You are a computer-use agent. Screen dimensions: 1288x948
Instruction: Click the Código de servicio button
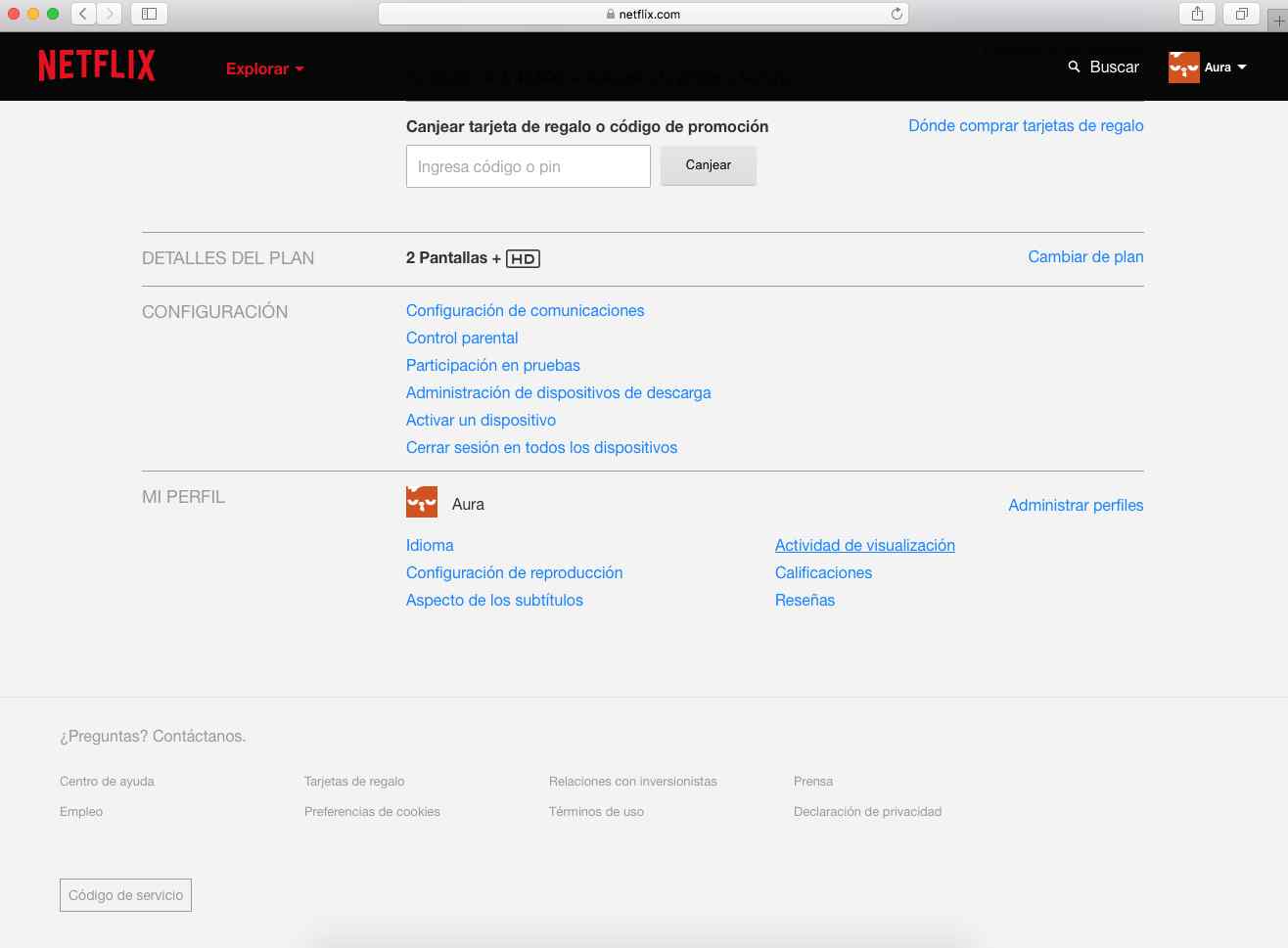(x=125, y=894)
